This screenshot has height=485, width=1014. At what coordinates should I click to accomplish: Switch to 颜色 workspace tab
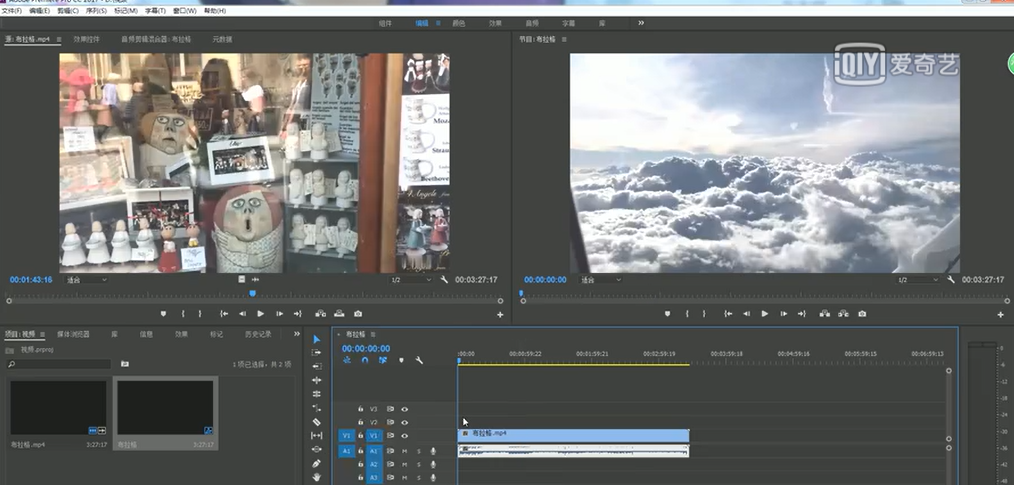[x=458, y=23]
